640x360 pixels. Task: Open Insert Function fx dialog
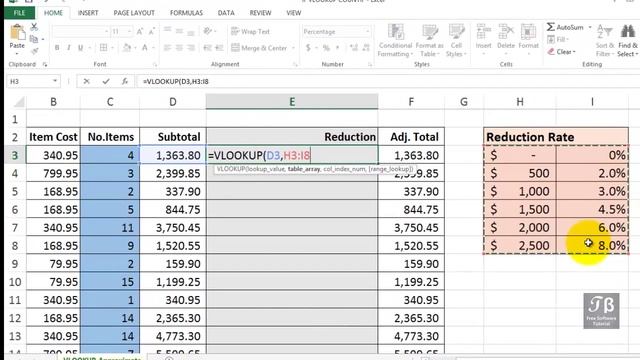click(x=125, y=81)
